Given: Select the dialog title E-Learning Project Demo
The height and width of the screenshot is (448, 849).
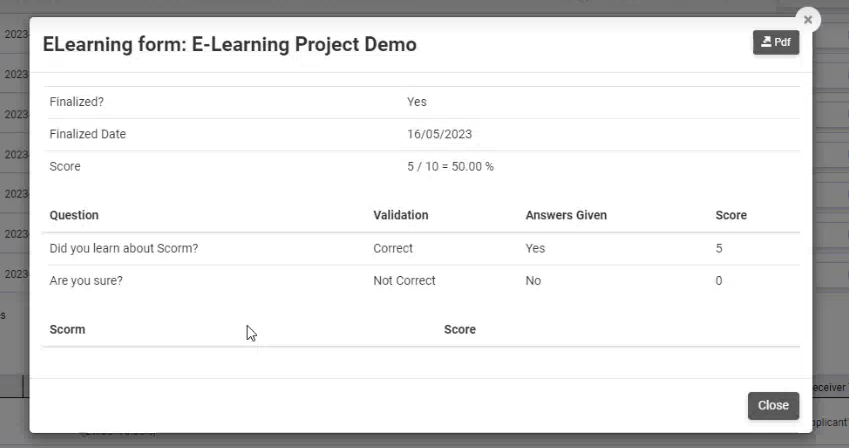Looking at the screenshot, I should 230,44.
